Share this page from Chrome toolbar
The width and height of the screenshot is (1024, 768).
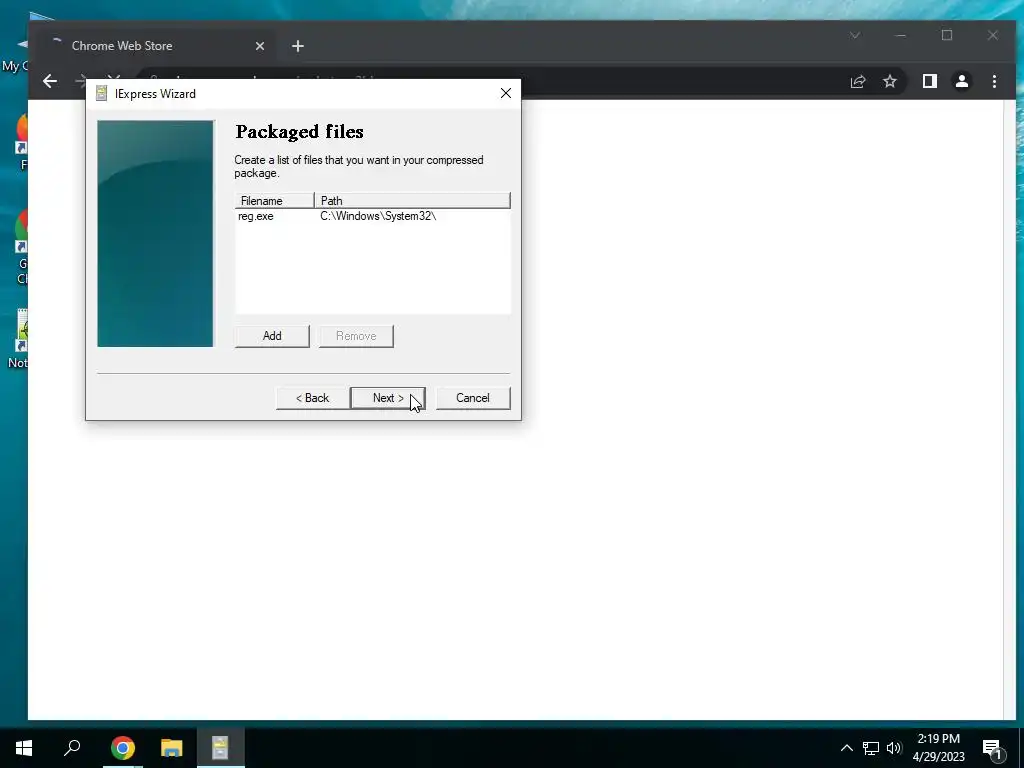coord(857,81)
